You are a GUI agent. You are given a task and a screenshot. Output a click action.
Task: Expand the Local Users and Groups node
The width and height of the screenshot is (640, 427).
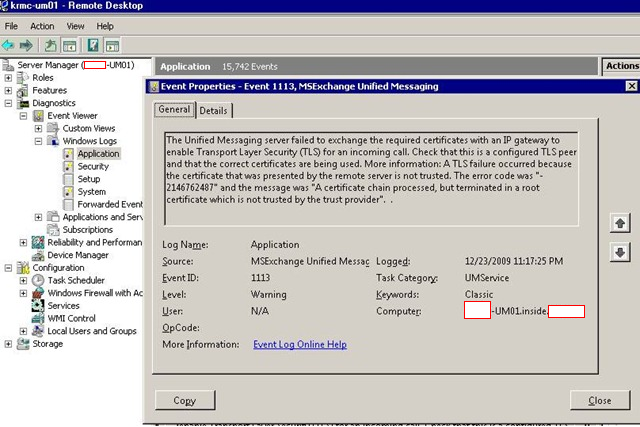[x=23, y=331]
